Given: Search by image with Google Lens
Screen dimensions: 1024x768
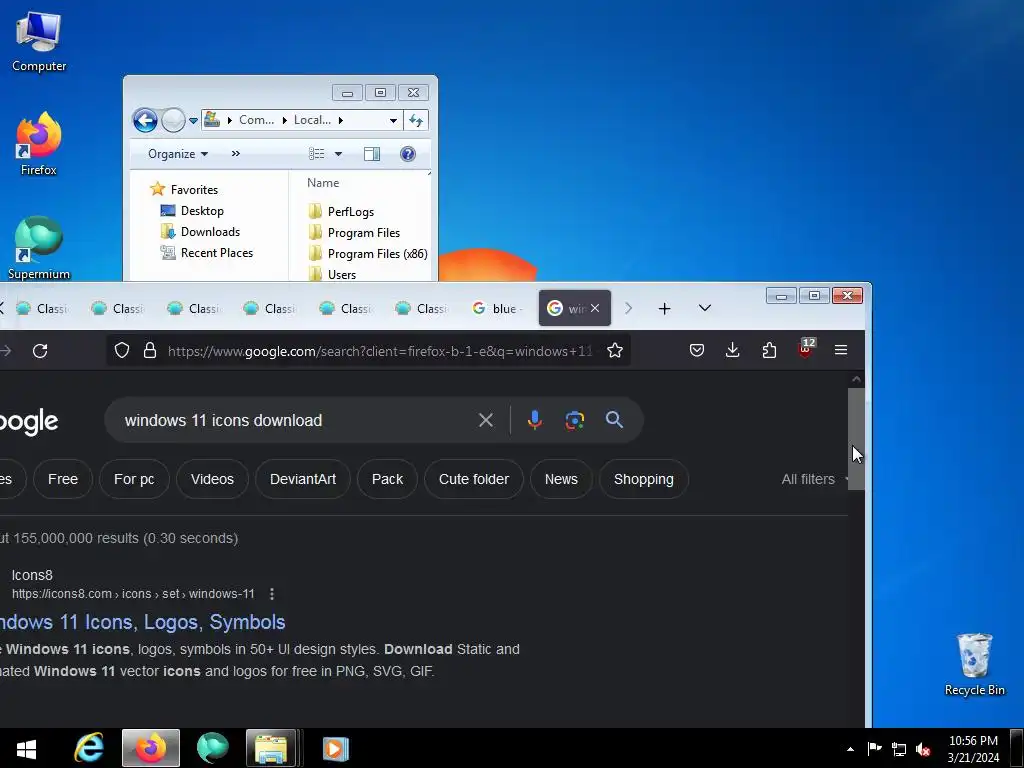Looking at the screenshot, I should pos(575,420).
